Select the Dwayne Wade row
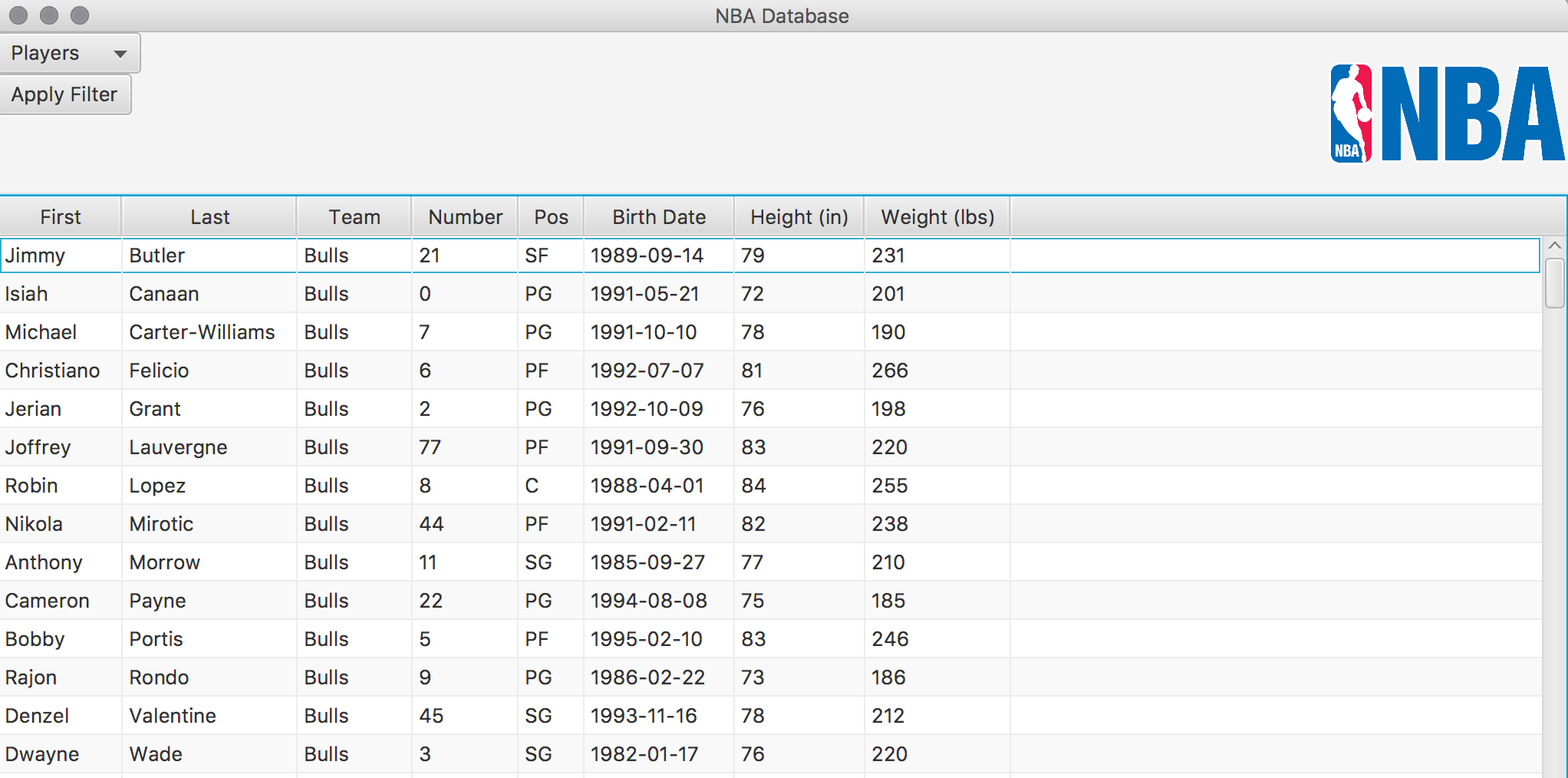This screenshot has height=778, width=1568. (460, 754)
